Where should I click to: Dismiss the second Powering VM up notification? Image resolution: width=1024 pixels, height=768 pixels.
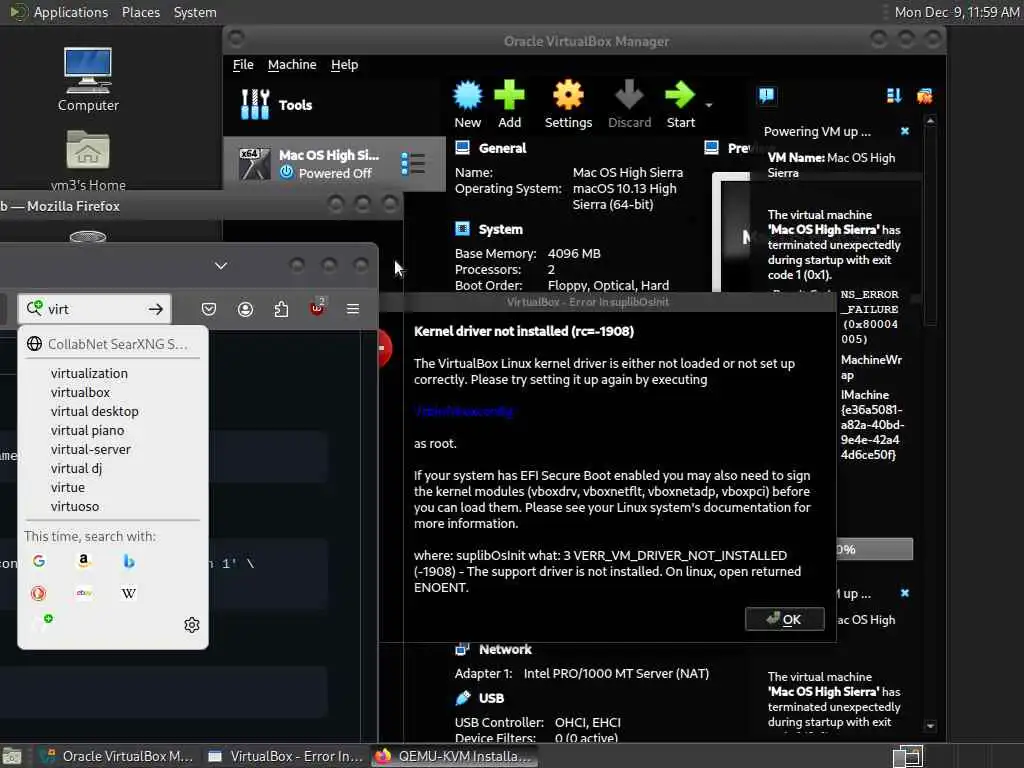904,593
